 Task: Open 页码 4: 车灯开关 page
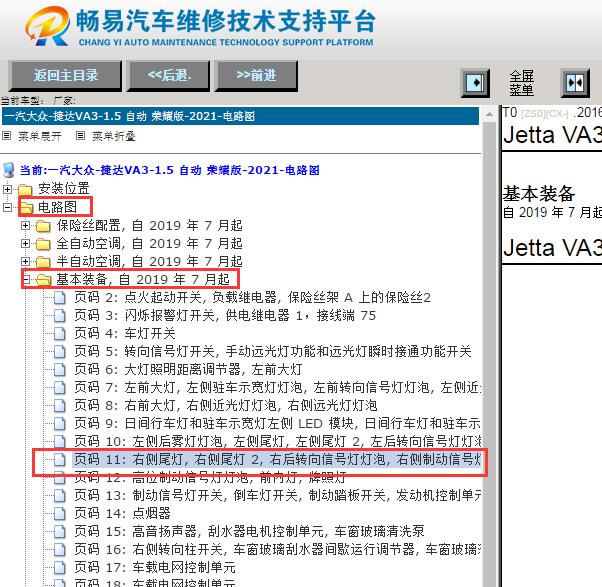(125, 333)
